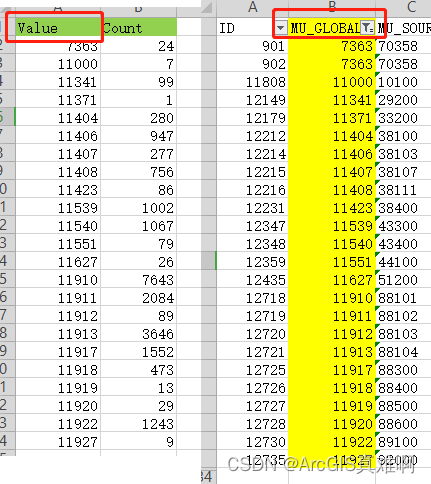Click ID cell 12730
Image resolution: width=431 pixels, height=484 pixels.
click(252, 442)
